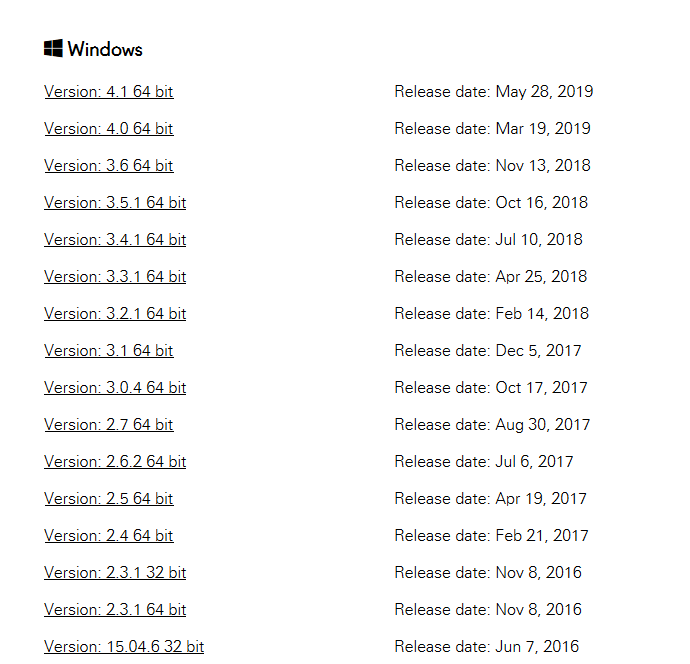Click the Version 2.7 64 bit link
The height and width of the screenshot is (664, 690).
(x=108, y=425)
